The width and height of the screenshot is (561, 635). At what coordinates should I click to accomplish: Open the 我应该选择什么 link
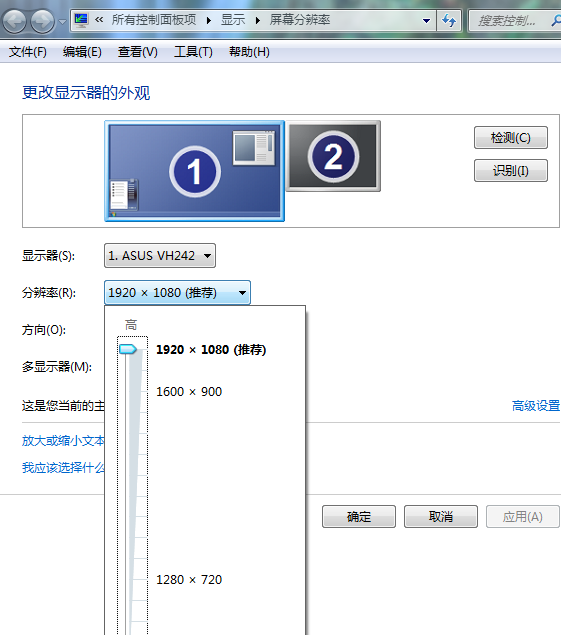63,468
